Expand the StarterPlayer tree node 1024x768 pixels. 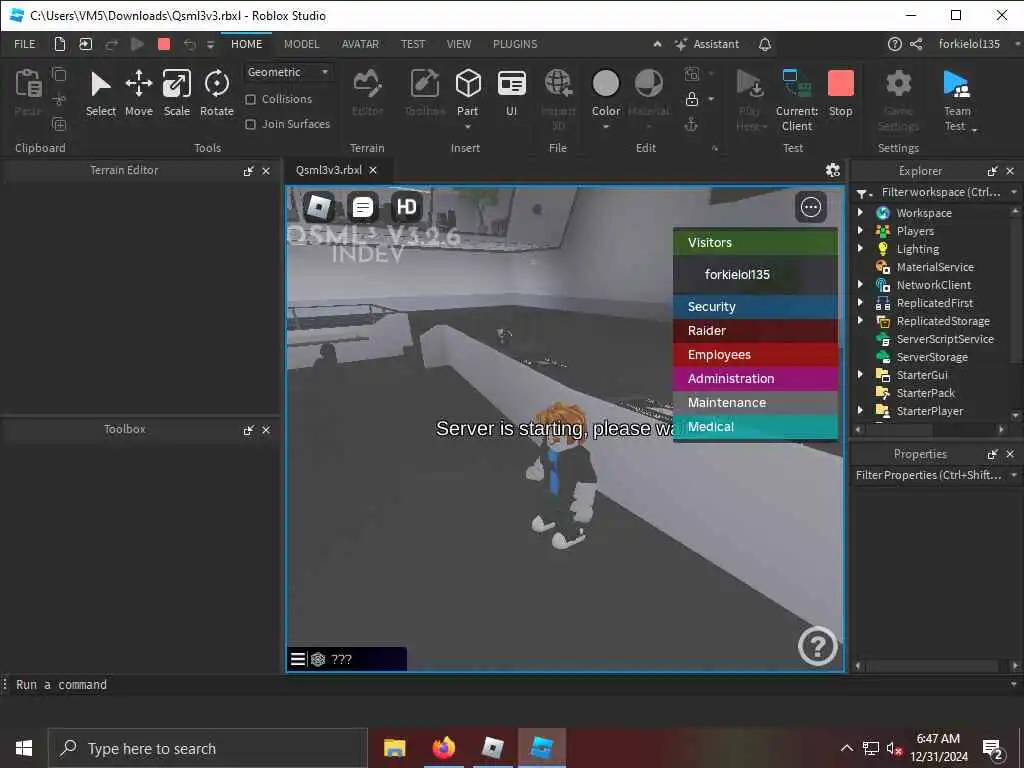coord(860,410)
